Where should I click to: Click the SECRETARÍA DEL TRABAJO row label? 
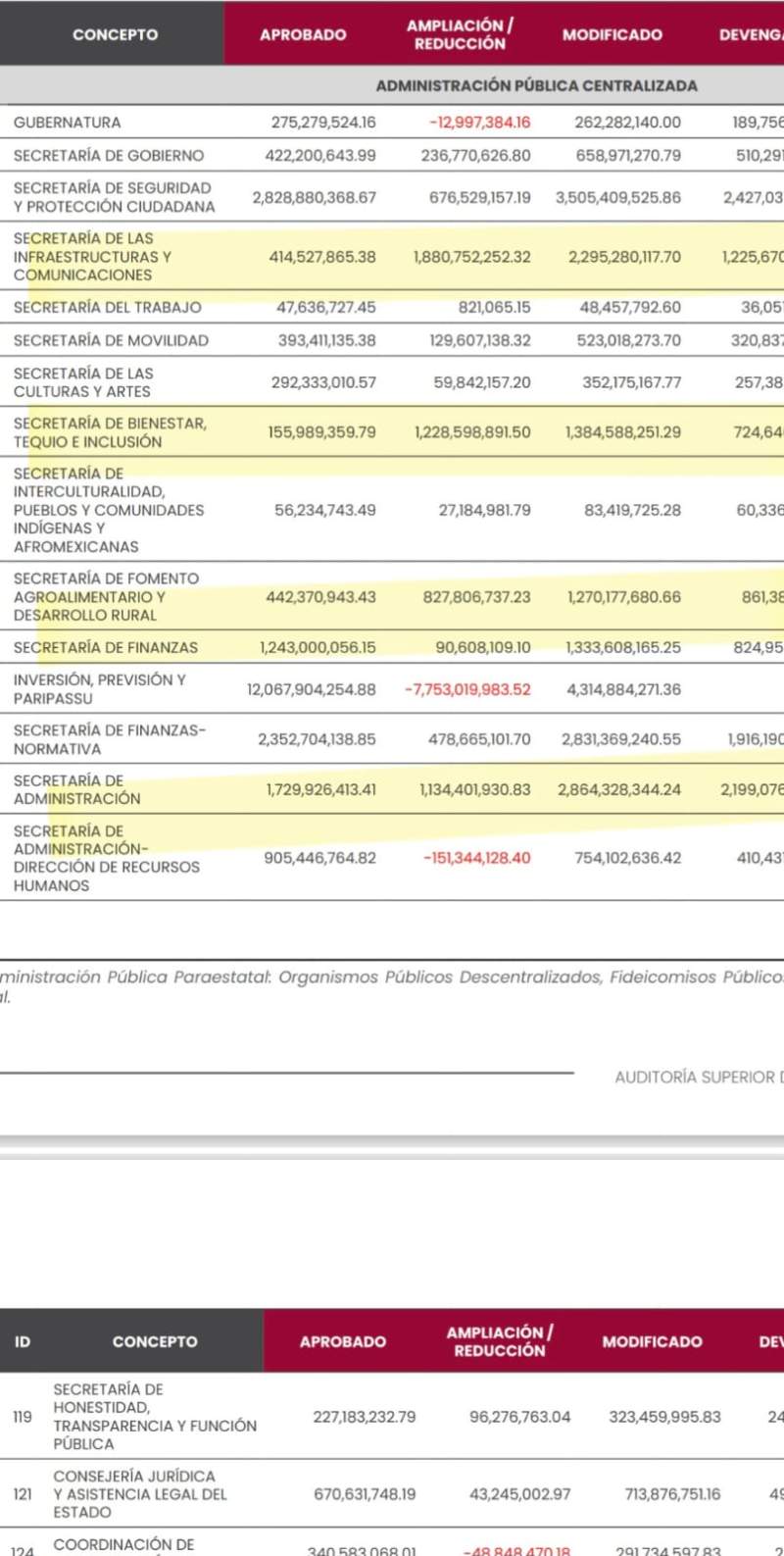[108, 307]
